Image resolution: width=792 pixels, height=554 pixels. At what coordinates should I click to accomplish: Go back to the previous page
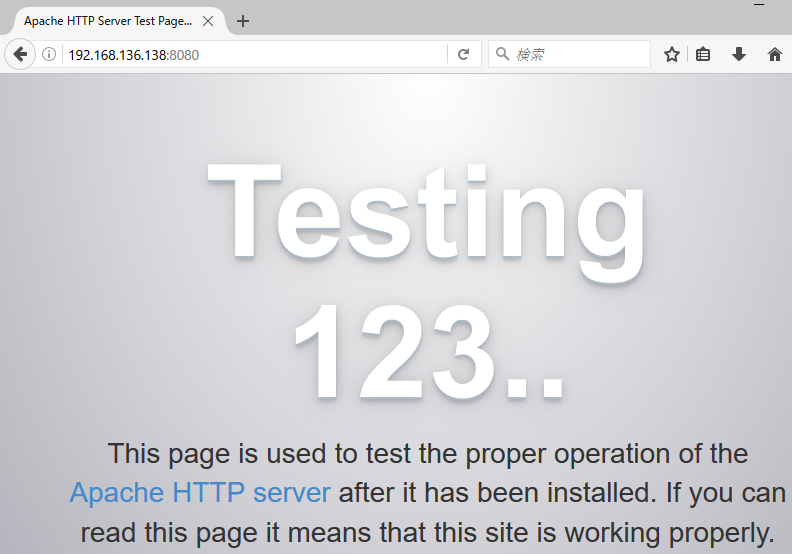[19, 55]
